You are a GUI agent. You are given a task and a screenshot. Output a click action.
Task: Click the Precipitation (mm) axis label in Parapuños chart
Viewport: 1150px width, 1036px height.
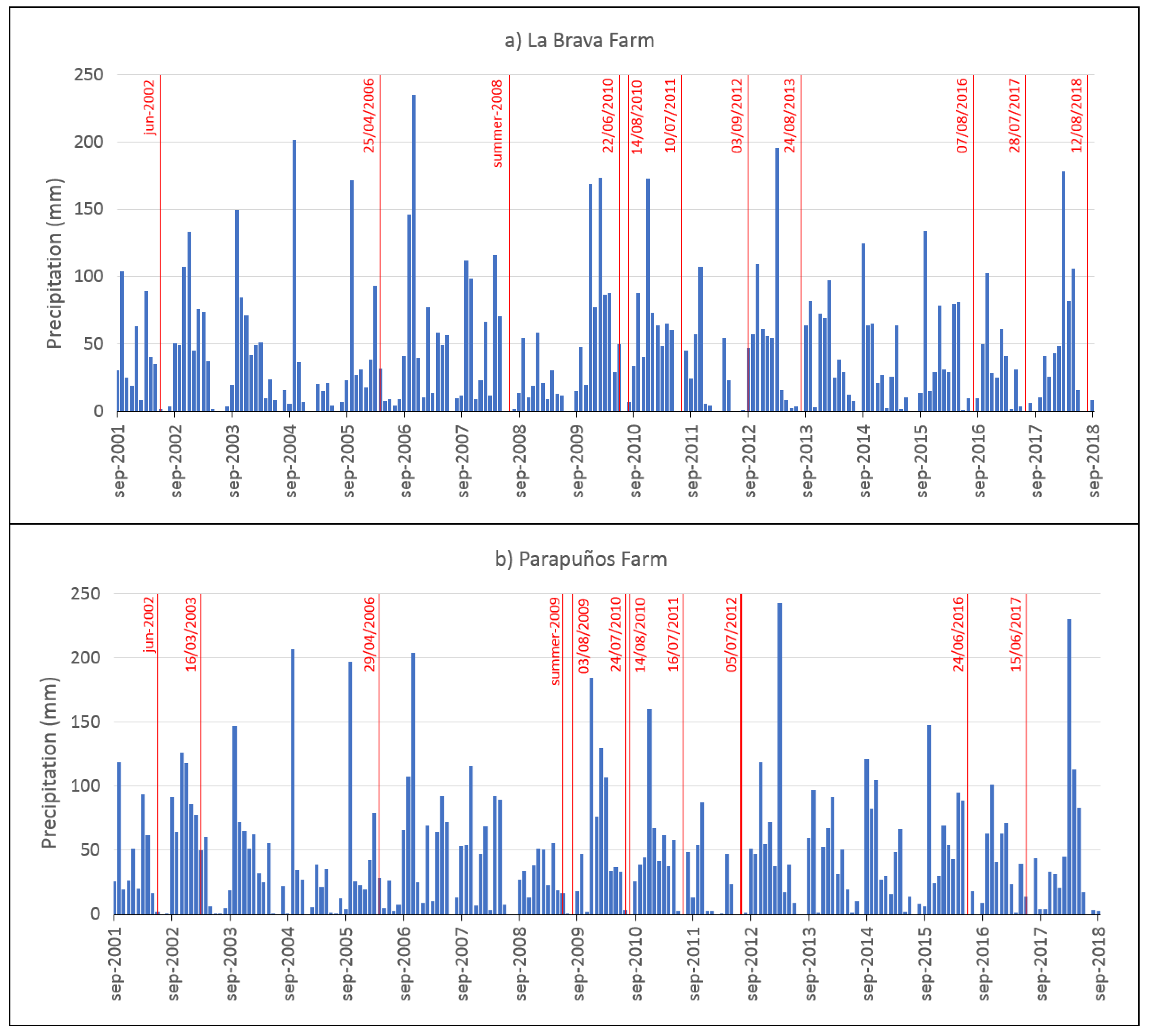49,763
